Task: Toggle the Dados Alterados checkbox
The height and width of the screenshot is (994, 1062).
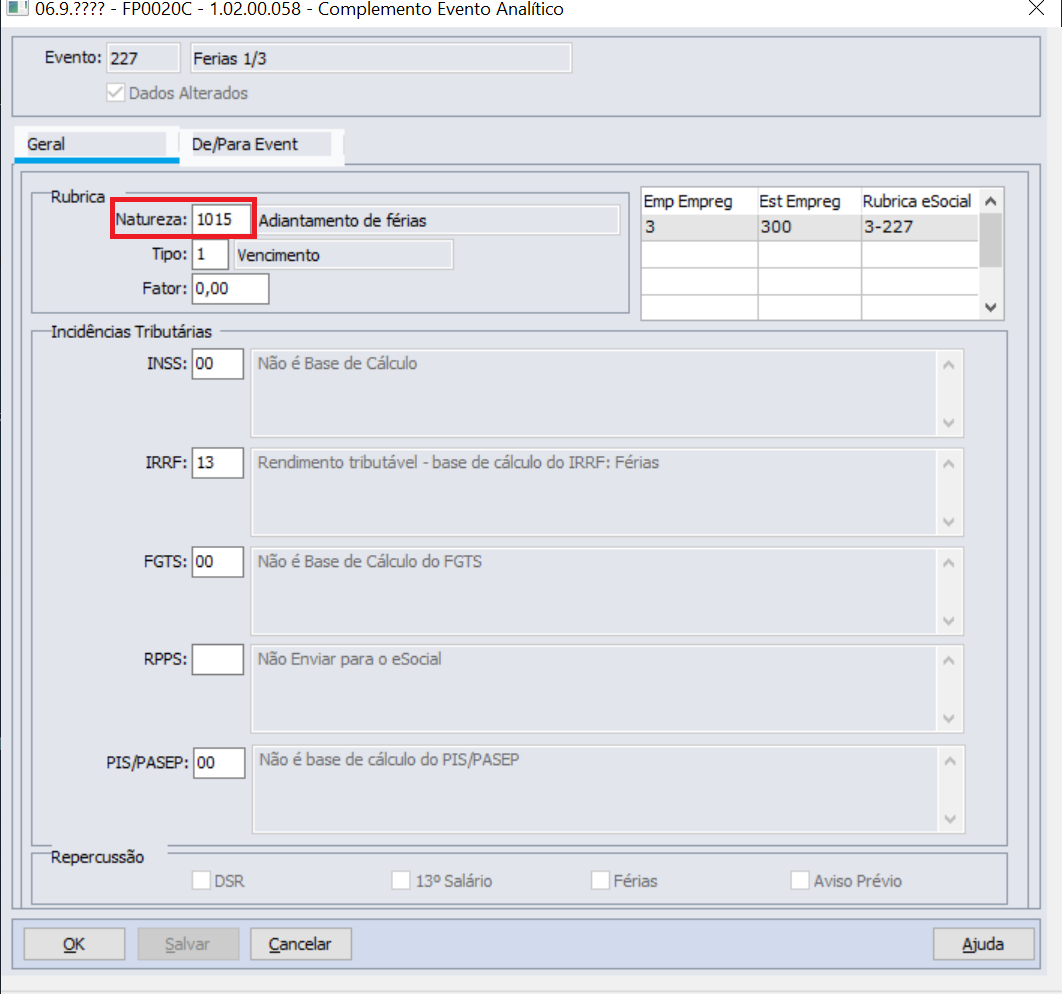Action: 116,93
